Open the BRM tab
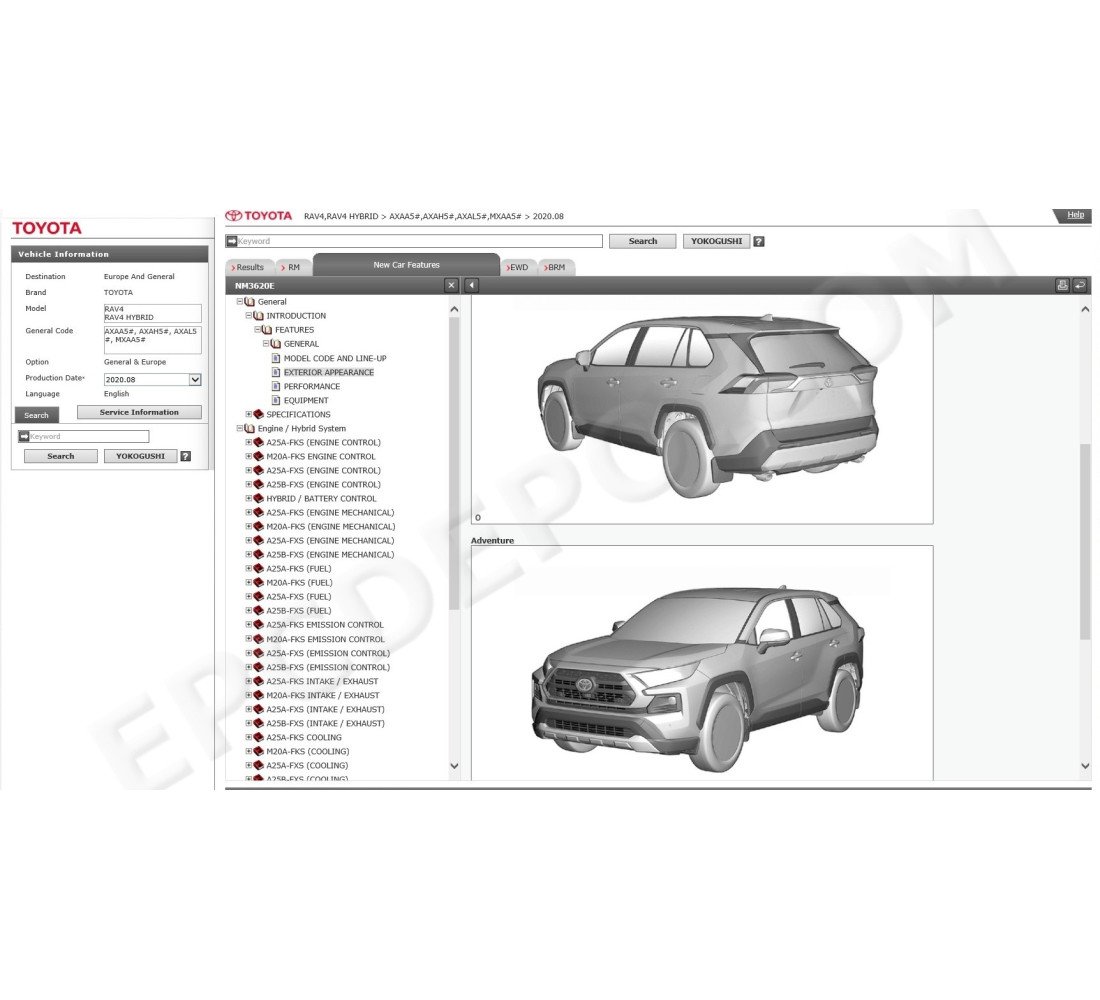 click(556, 267)
